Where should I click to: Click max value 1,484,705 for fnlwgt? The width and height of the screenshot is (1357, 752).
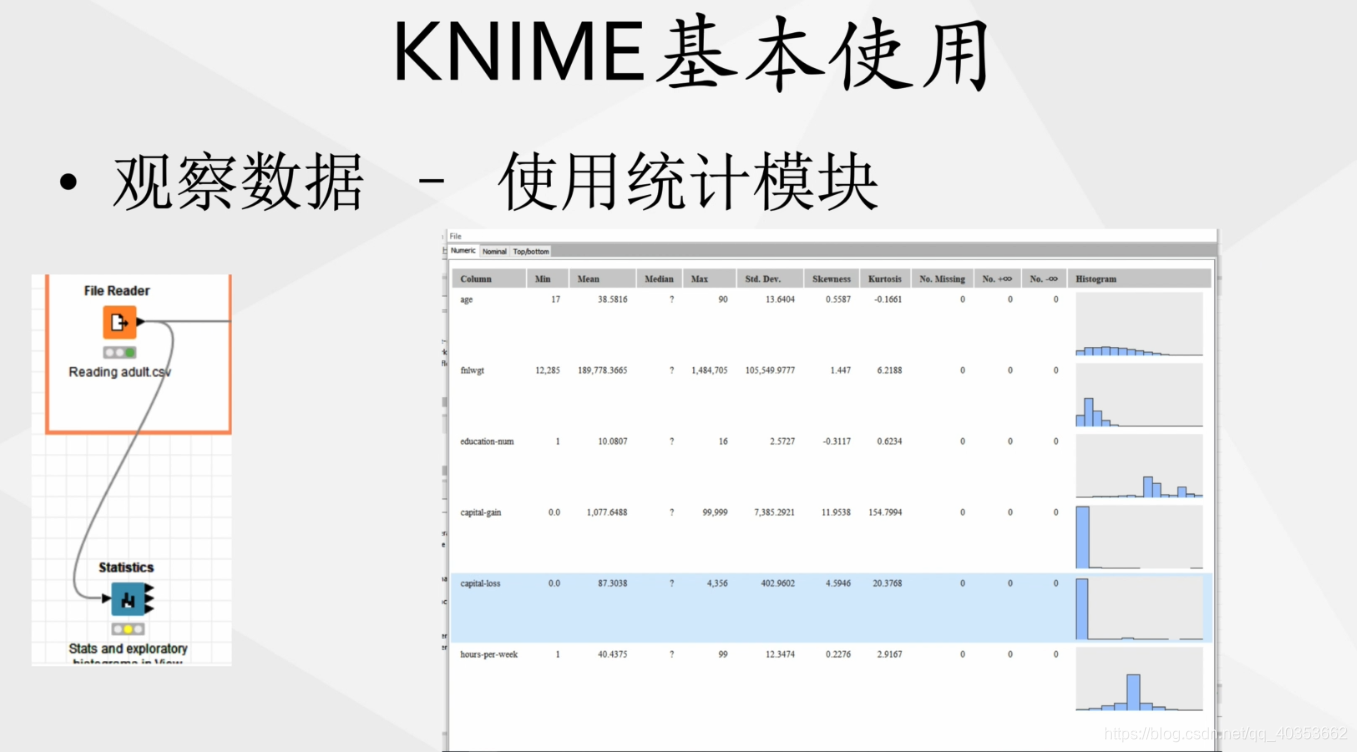click(709, 370)
